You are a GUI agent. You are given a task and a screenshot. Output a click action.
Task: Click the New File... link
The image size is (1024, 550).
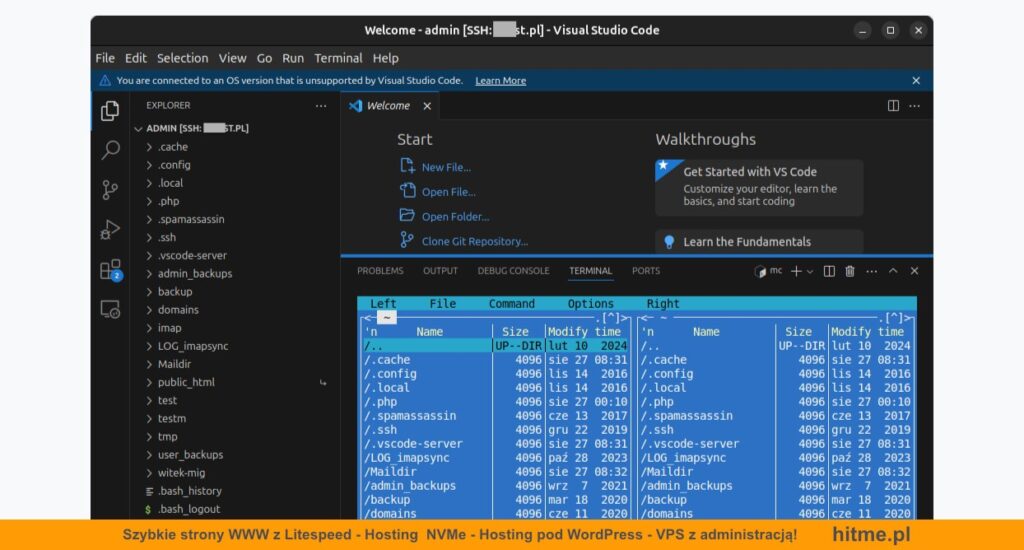446,167
